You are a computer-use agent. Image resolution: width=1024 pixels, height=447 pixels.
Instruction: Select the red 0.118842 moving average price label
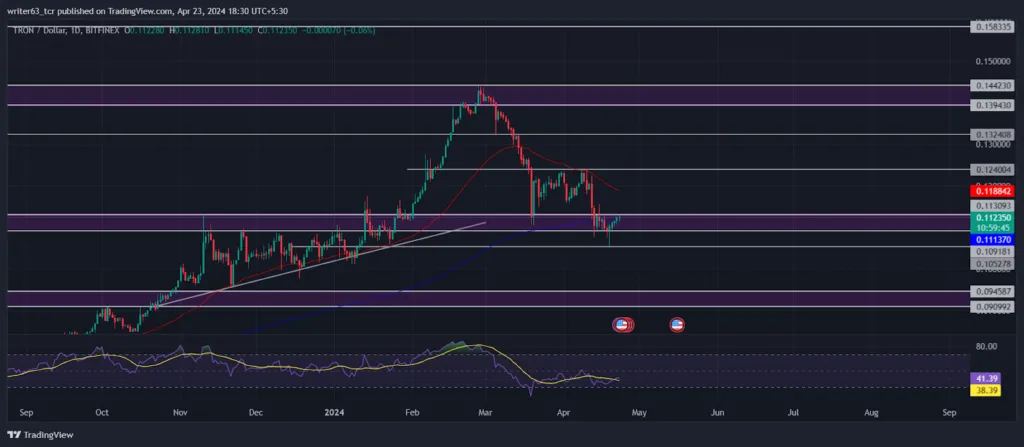993,191
